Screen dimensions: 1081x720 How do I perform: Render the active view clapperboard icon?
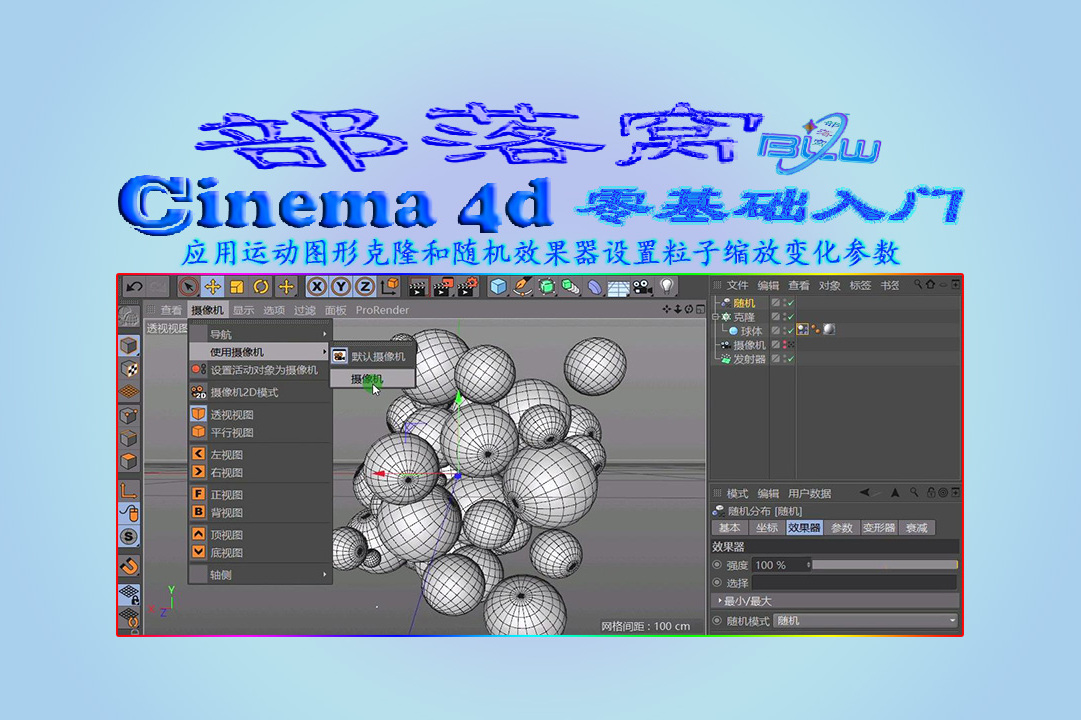418,287
